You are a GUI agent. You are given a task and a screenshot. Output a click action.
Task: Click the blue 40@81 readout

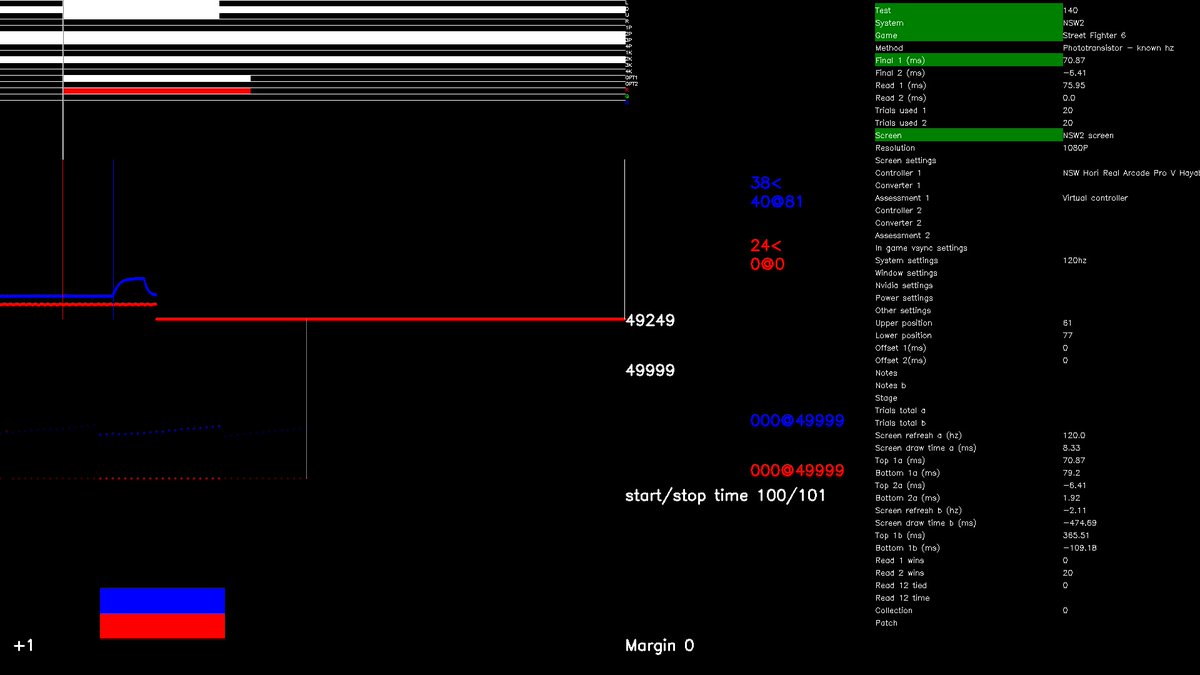click(x=777, y=202)
